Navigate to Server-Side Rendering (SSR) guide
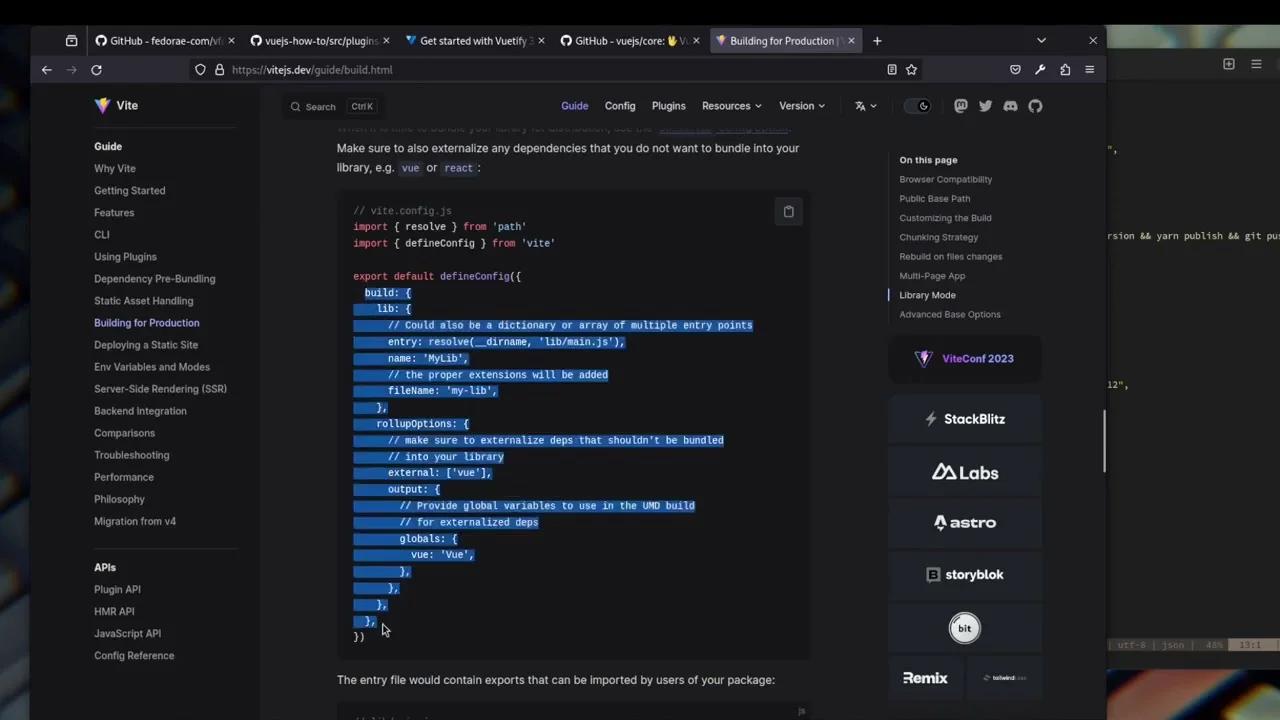The image size is (1280, 720). [x=160, y=388]
